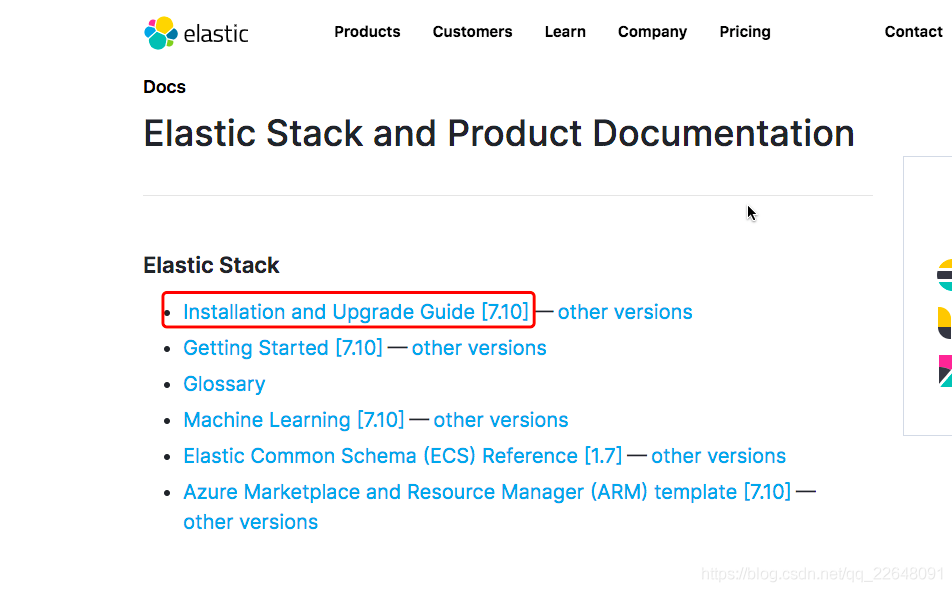Open Machine Learning [7.10] documentation

click(x=294, y=420)
